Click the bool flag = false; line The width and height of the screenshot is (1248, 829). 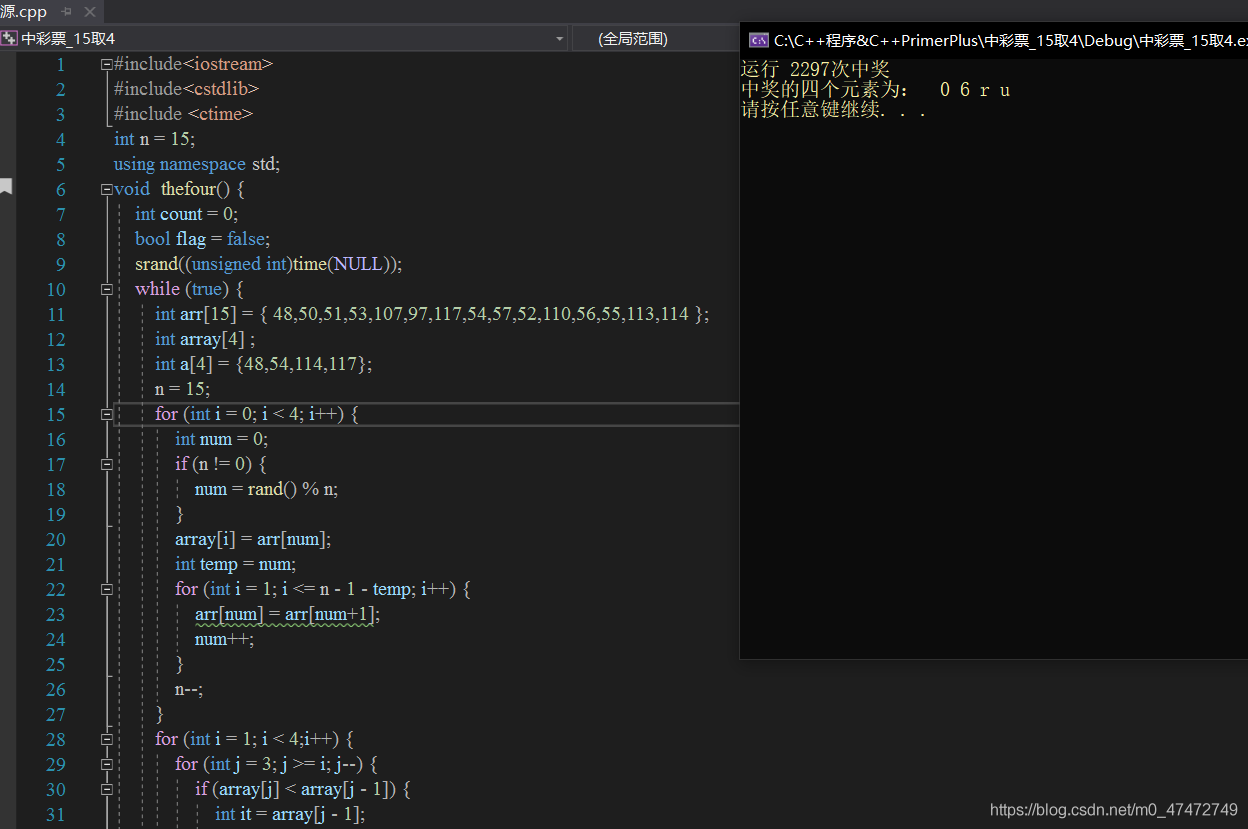pos(202,239)
